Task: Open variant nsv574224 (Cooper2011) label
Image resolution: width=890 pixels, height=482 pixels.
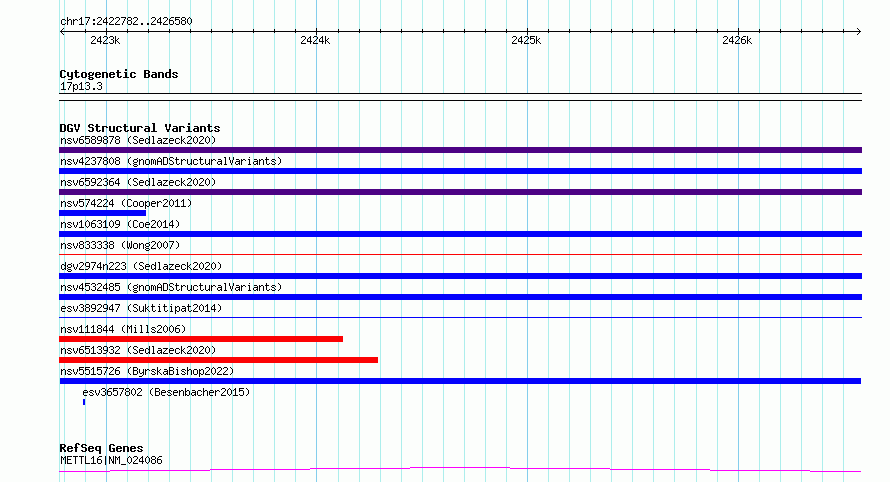Action: pyautogui.click(x=126, y=203)
